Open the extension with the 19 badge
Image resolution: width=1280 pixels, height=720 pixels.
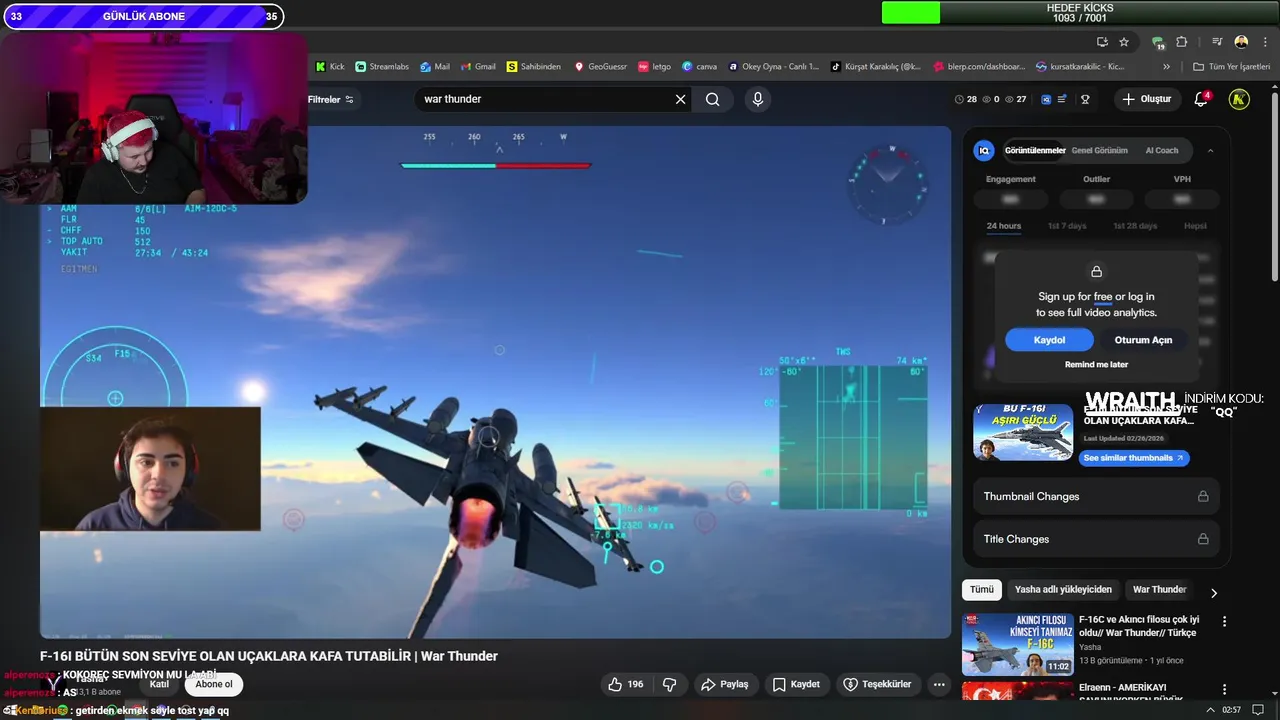coord(1158,42)
